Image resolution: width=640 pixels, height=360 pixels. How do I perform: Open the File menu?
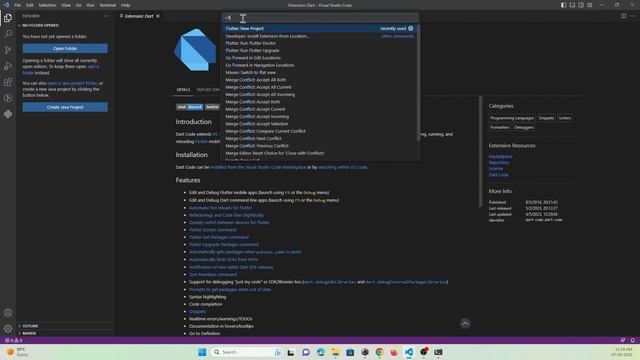18,5
